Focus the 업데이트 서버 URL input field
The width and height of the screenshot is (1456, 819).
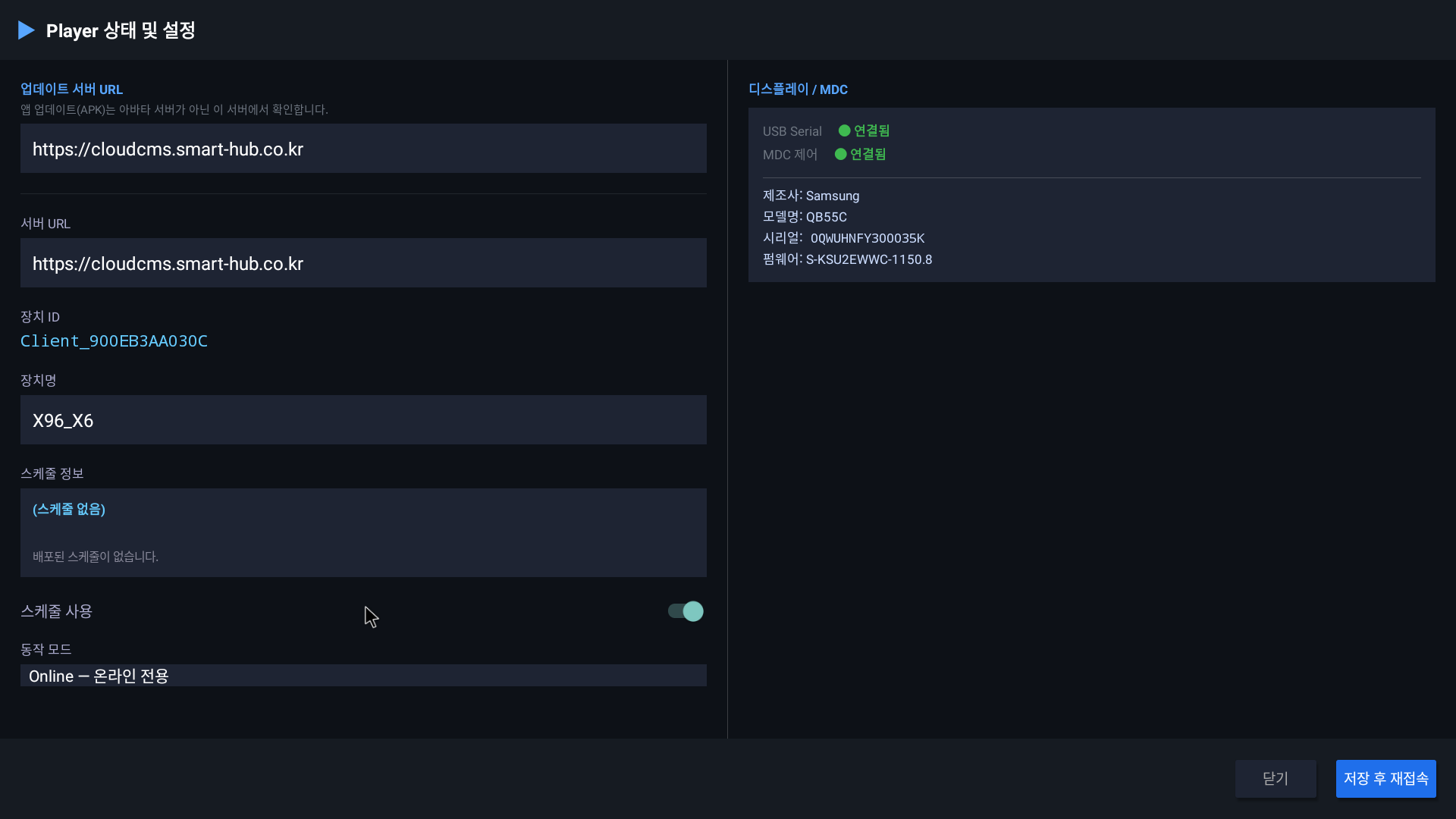click(363, 149)
